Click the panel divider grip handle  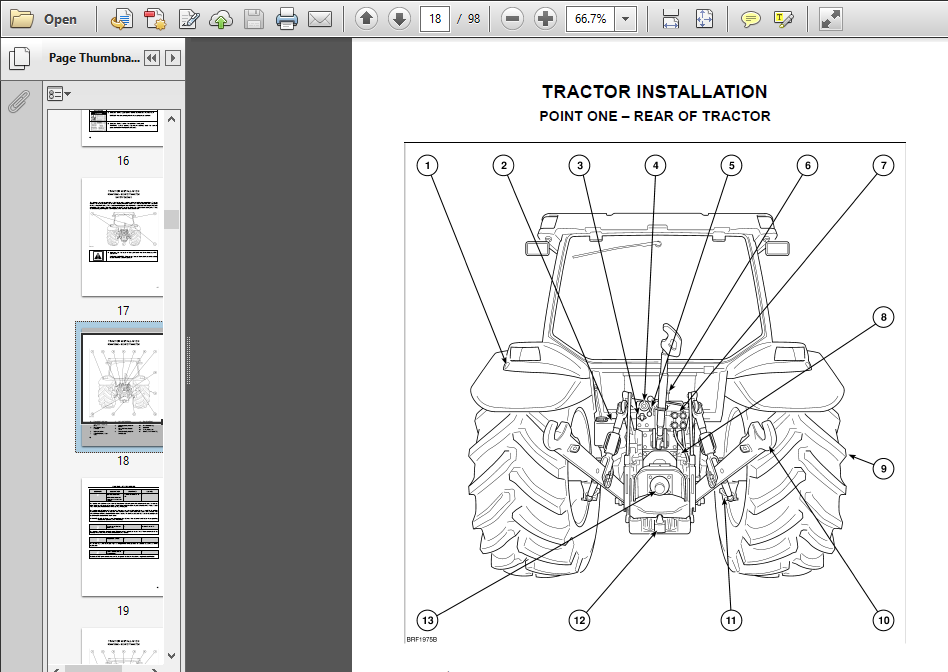pyautogui.click(x=188, y=360)
